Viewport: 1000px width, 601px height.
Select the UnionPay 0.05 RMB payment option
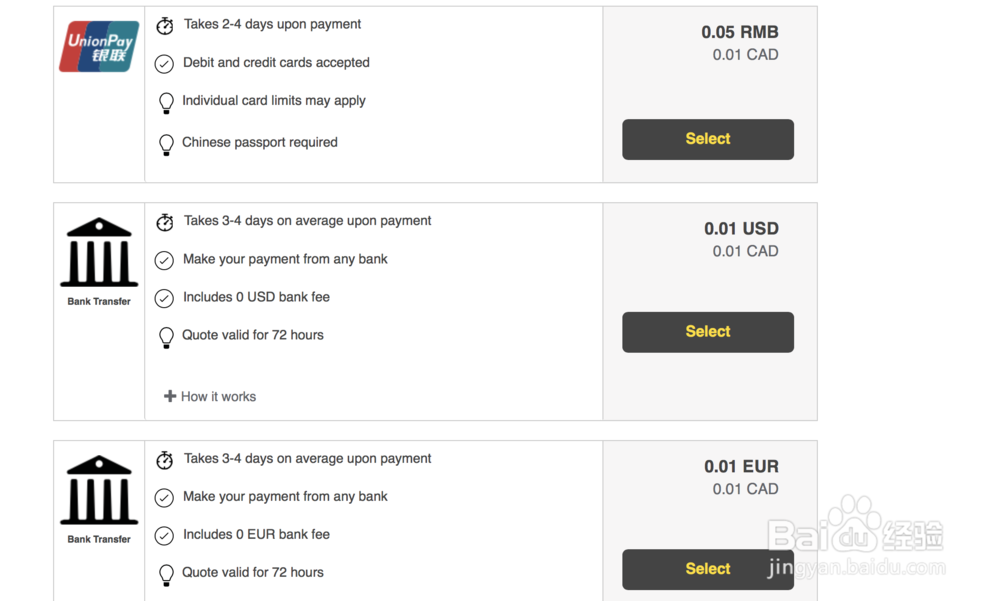(708, 140)
